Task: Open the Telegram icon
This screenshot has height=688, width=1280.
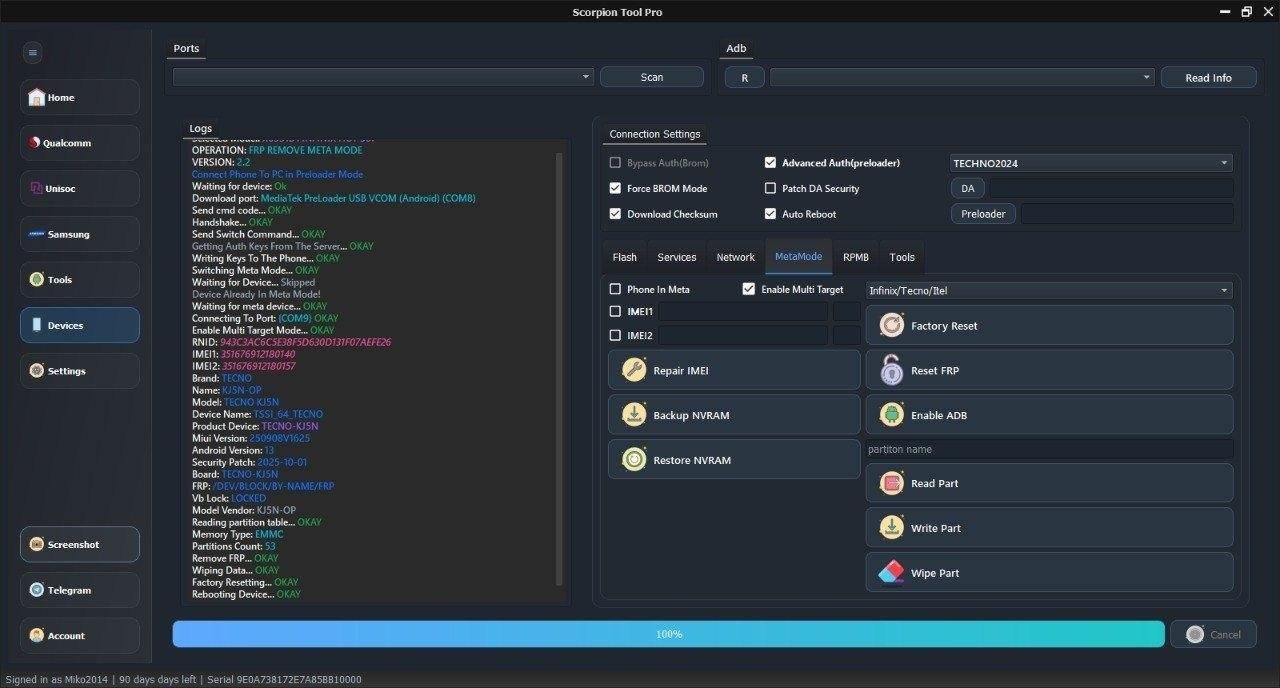Action: click(x=37, y=590)
